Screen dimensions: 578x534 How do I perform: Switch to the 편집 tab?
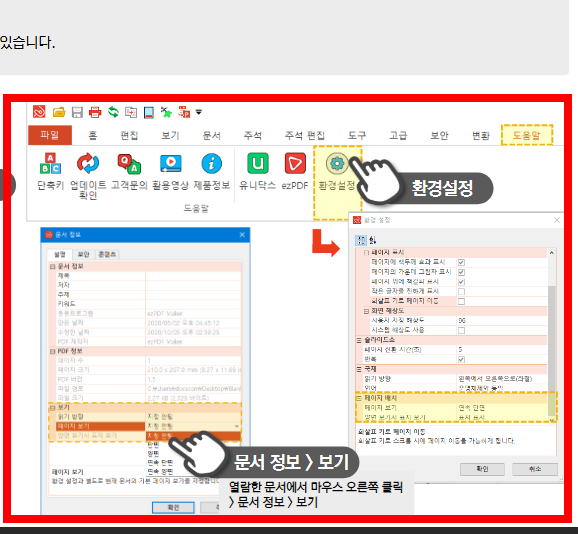129,136
